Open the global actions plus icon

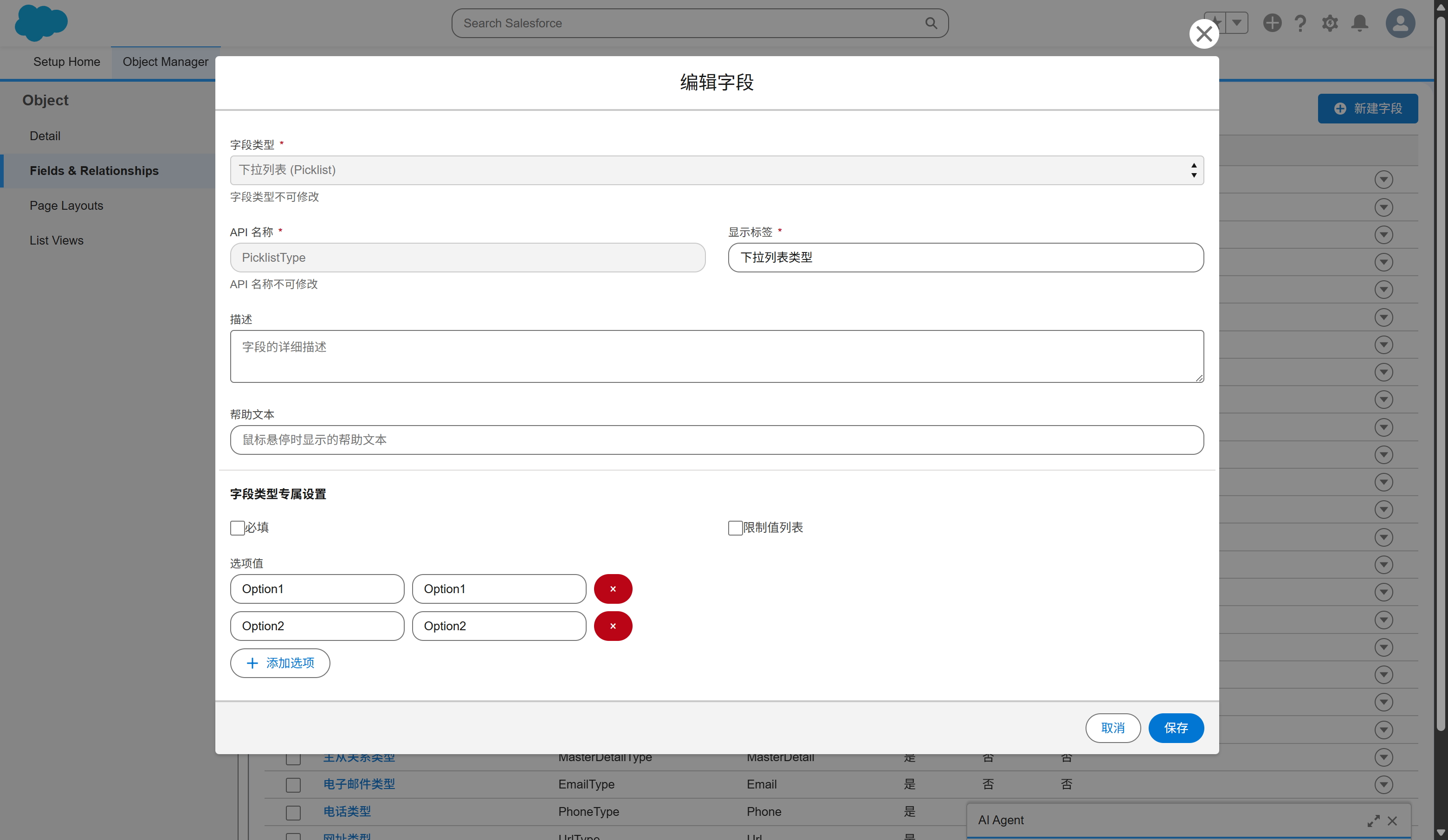coord(1272,23)
